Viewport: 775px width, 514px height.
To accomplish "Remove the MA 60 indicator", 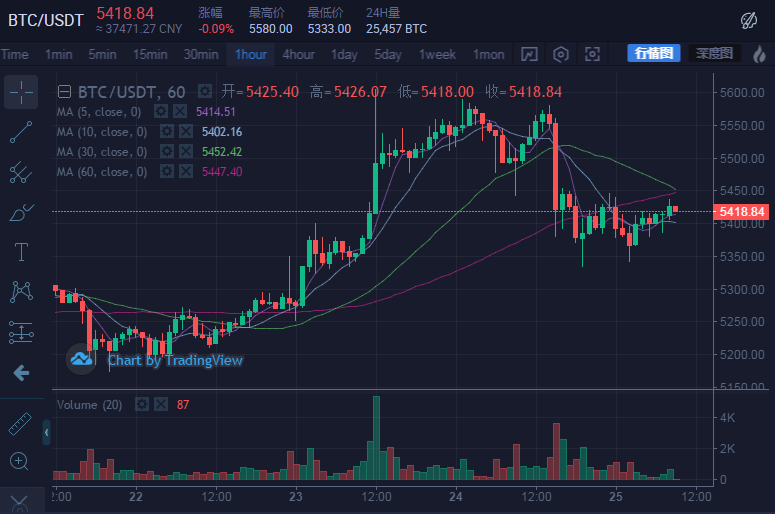I will (185, 172).
